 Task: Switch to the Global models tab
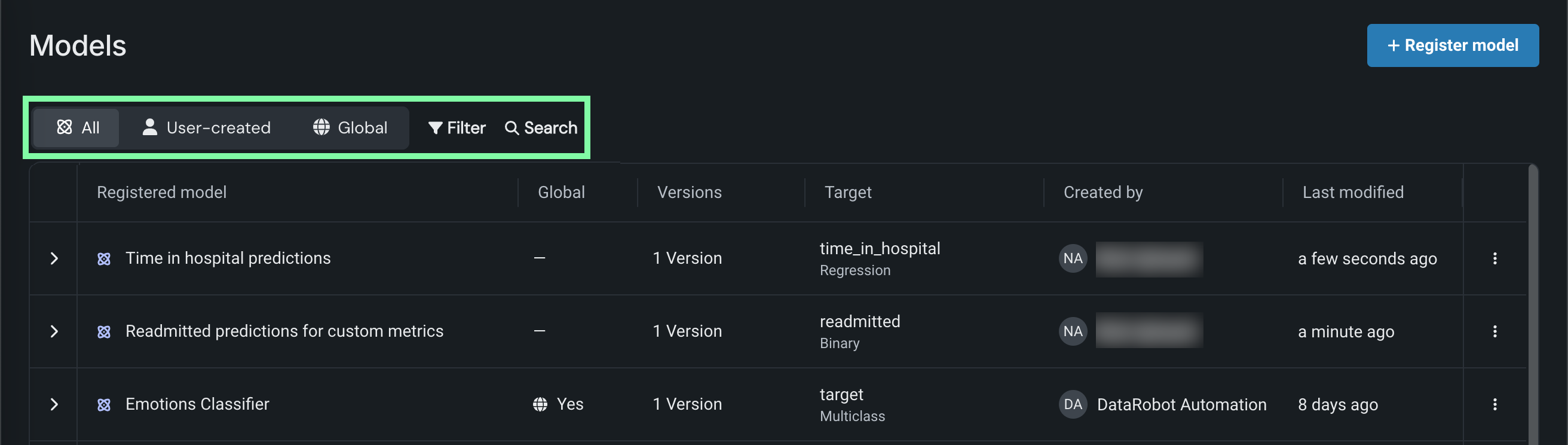[x=350, y=128]
